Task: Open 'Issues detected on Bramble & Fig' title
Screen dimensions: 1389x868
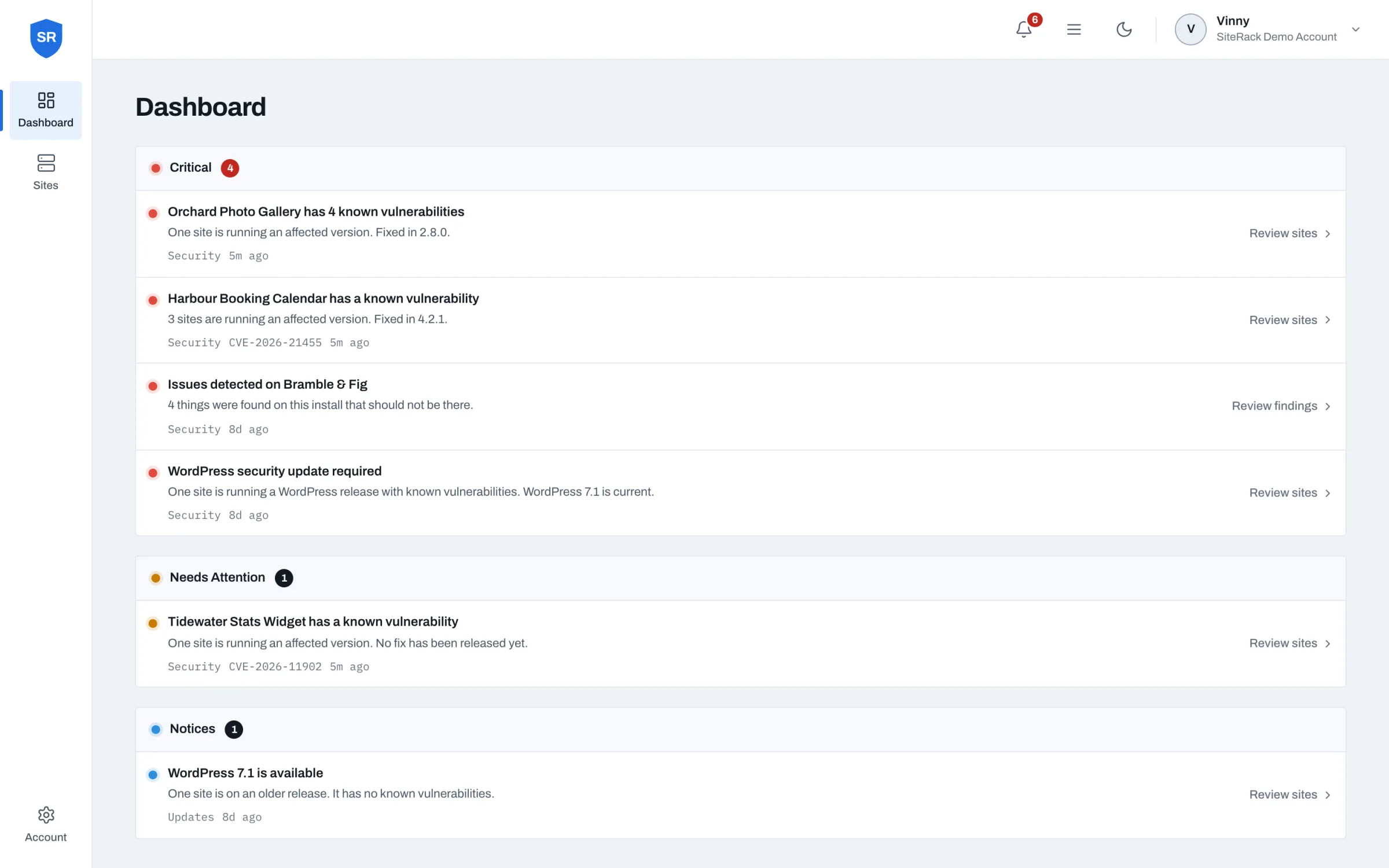Action: tap(267, 384)
